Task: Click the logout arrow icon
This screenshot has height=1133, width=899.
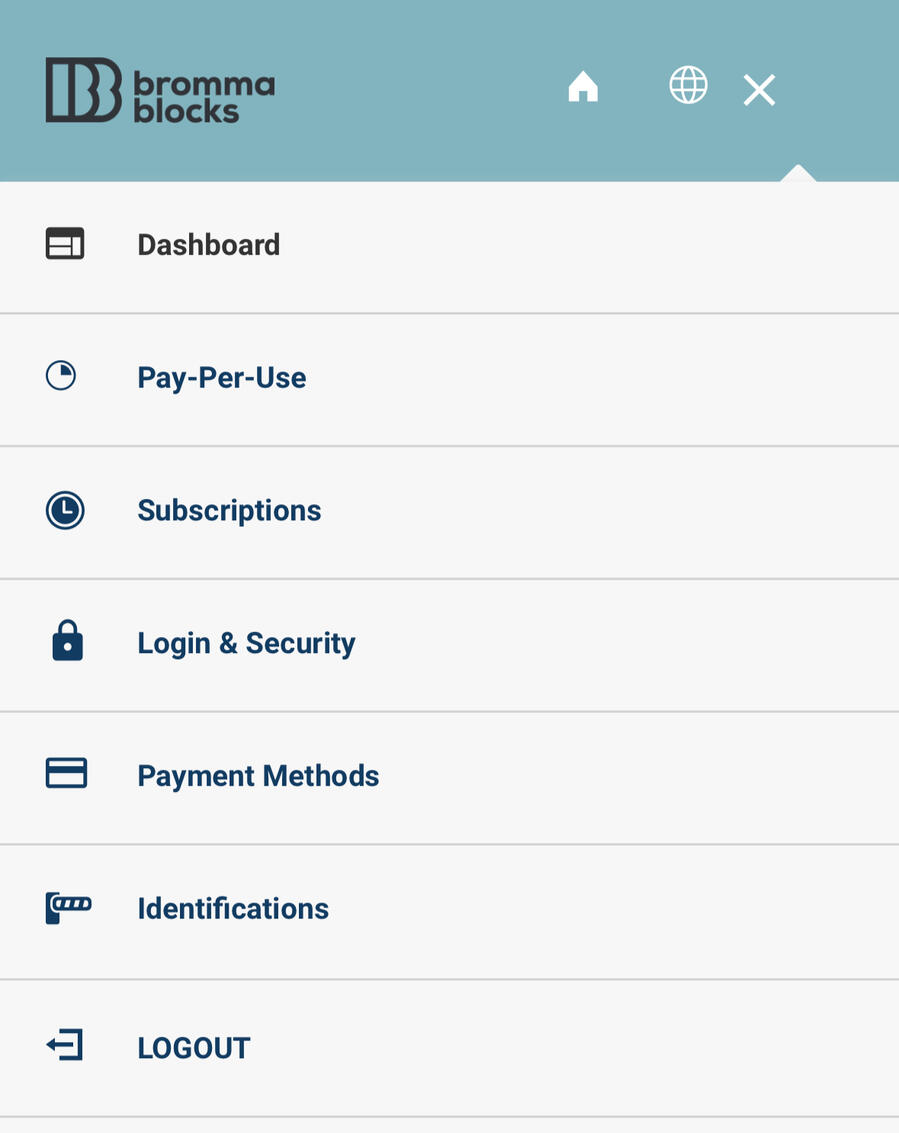Action: pos(65,1046)
